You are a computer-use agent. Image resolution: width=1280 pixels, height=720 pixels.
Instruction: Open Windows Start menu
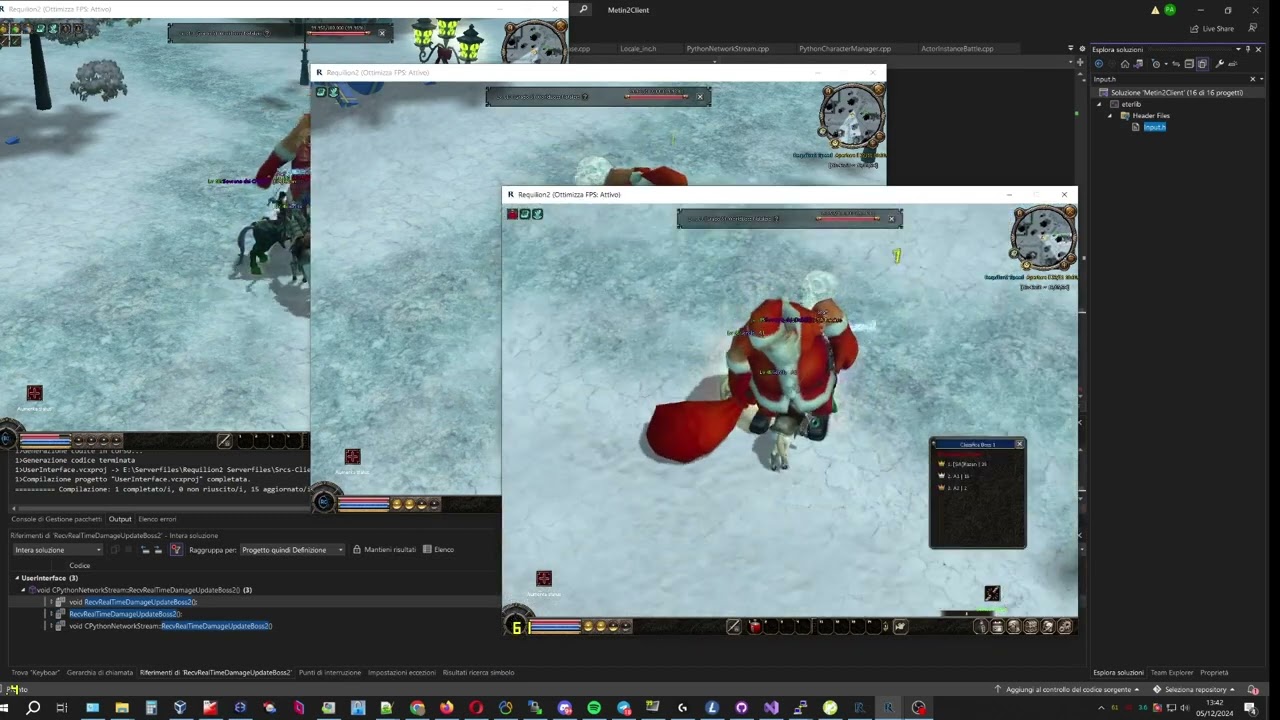(x=4, y=708)
